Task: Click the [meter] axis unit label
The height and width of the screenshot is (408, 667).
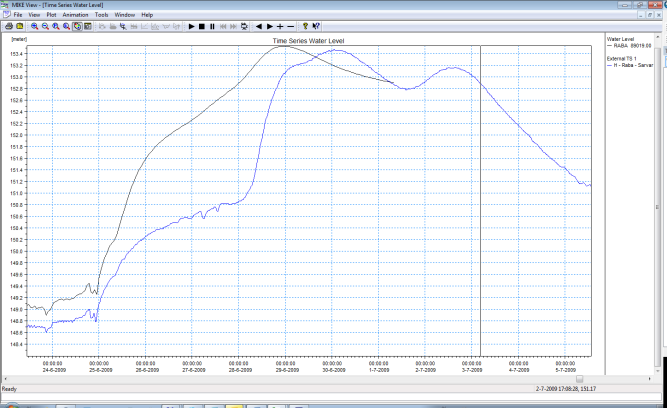Action: pyautogui.click(x=19, y=39)
